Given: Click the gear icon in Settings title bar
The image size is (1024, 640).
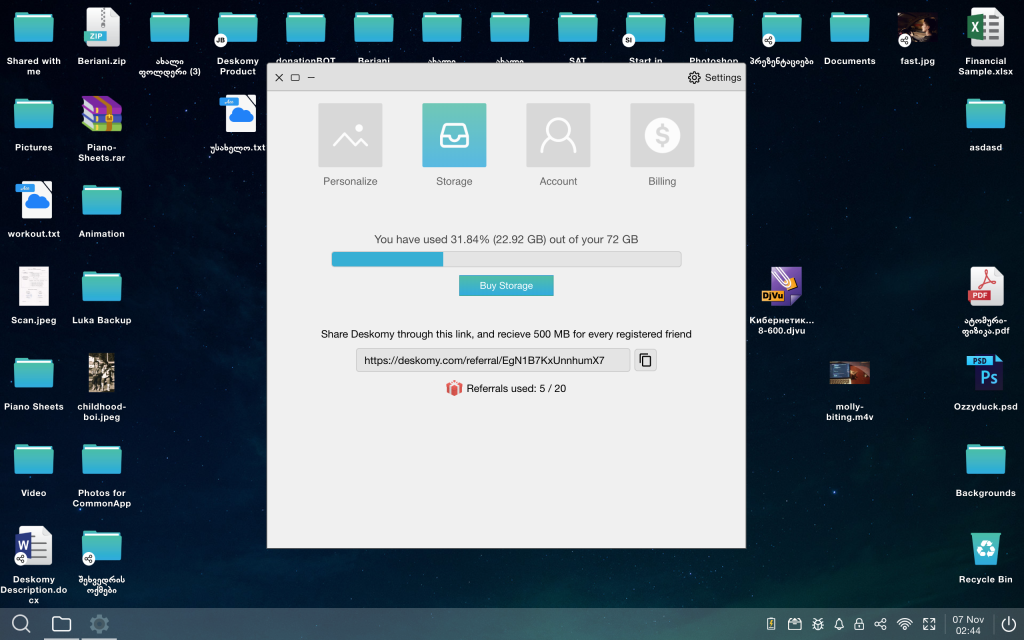Looking at the screenshot, I should [694, 78].
